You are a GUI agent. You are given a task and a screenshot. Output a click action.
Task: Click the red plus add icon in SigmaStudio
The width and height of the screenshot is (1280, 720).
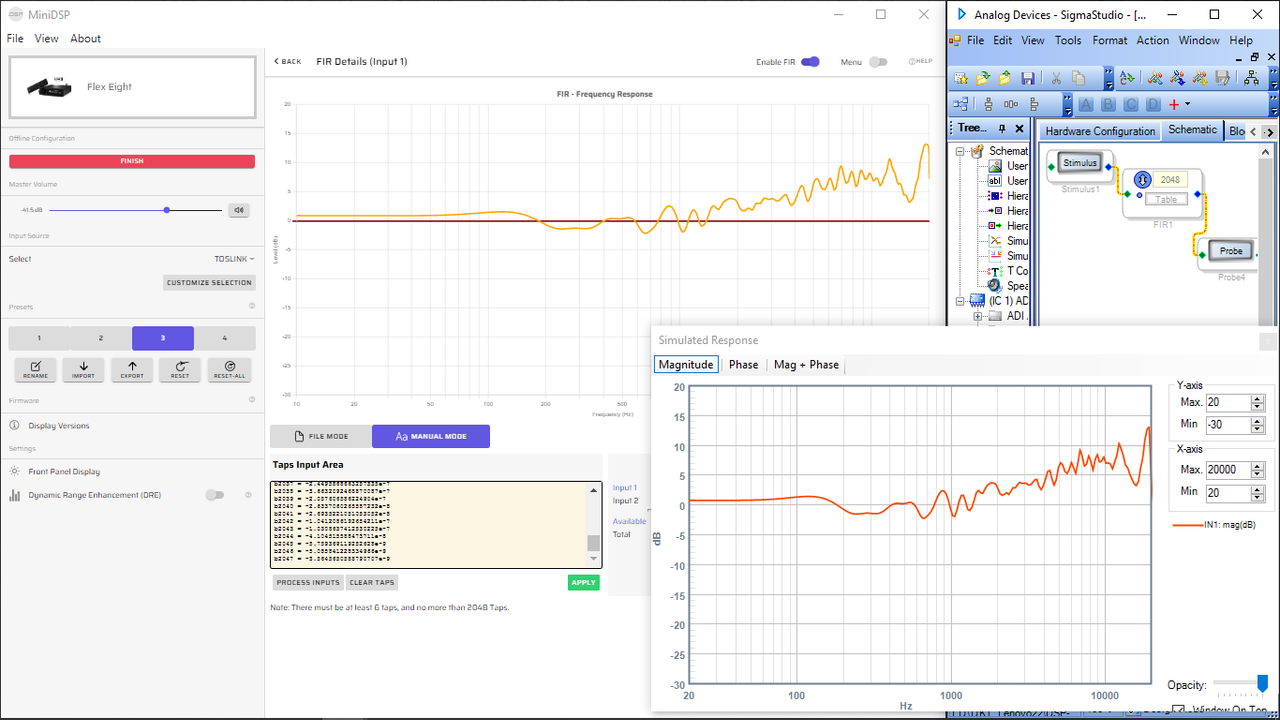(1174, 104)
